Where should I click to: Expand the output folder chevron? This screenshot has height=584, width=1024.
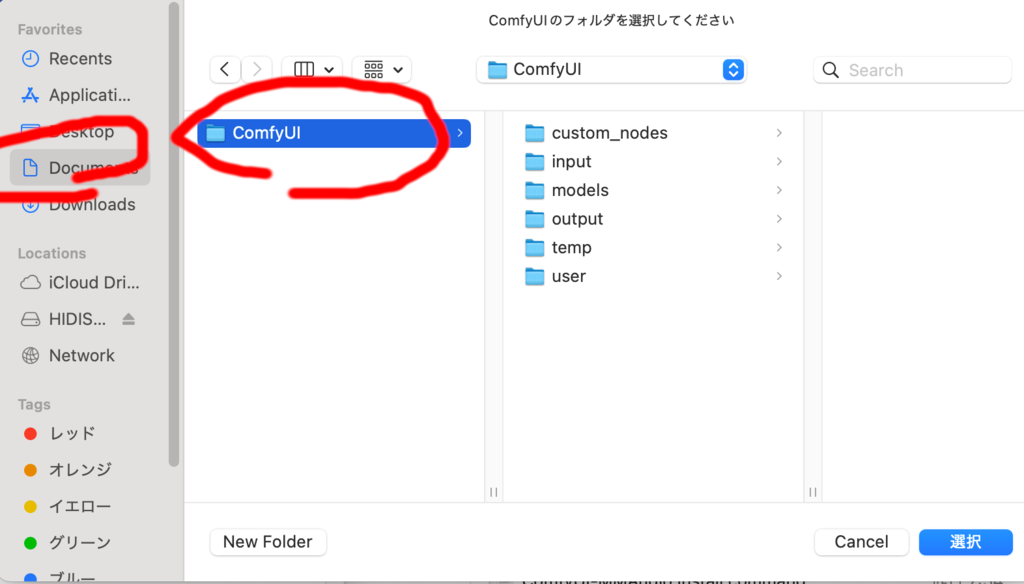tap(779, 219)
